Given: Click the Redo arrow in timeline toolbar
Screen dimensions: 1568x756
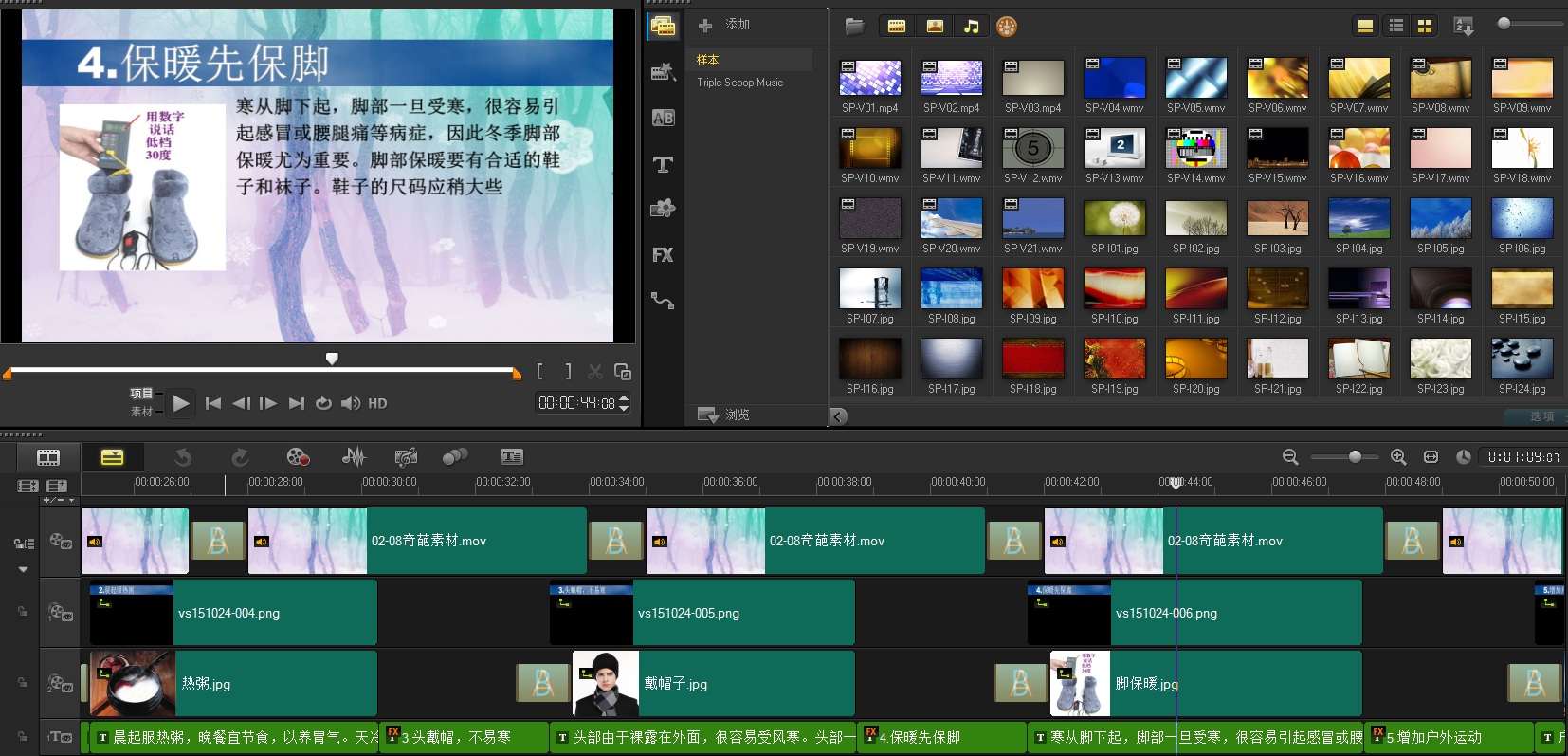Looking at the screenshot, I should coord(240,457).
